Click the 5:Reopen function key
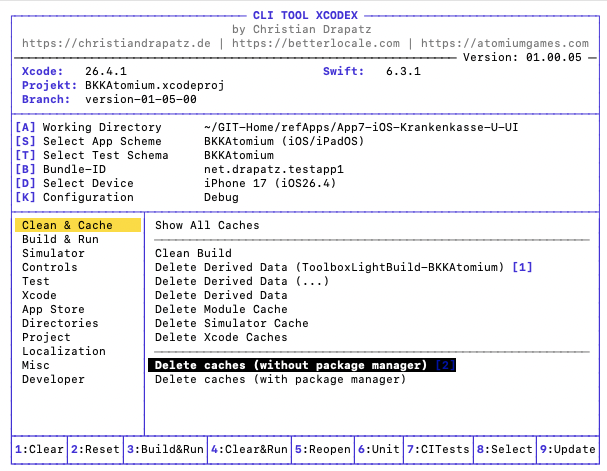 pyautogui.click(x=322, y=449)
